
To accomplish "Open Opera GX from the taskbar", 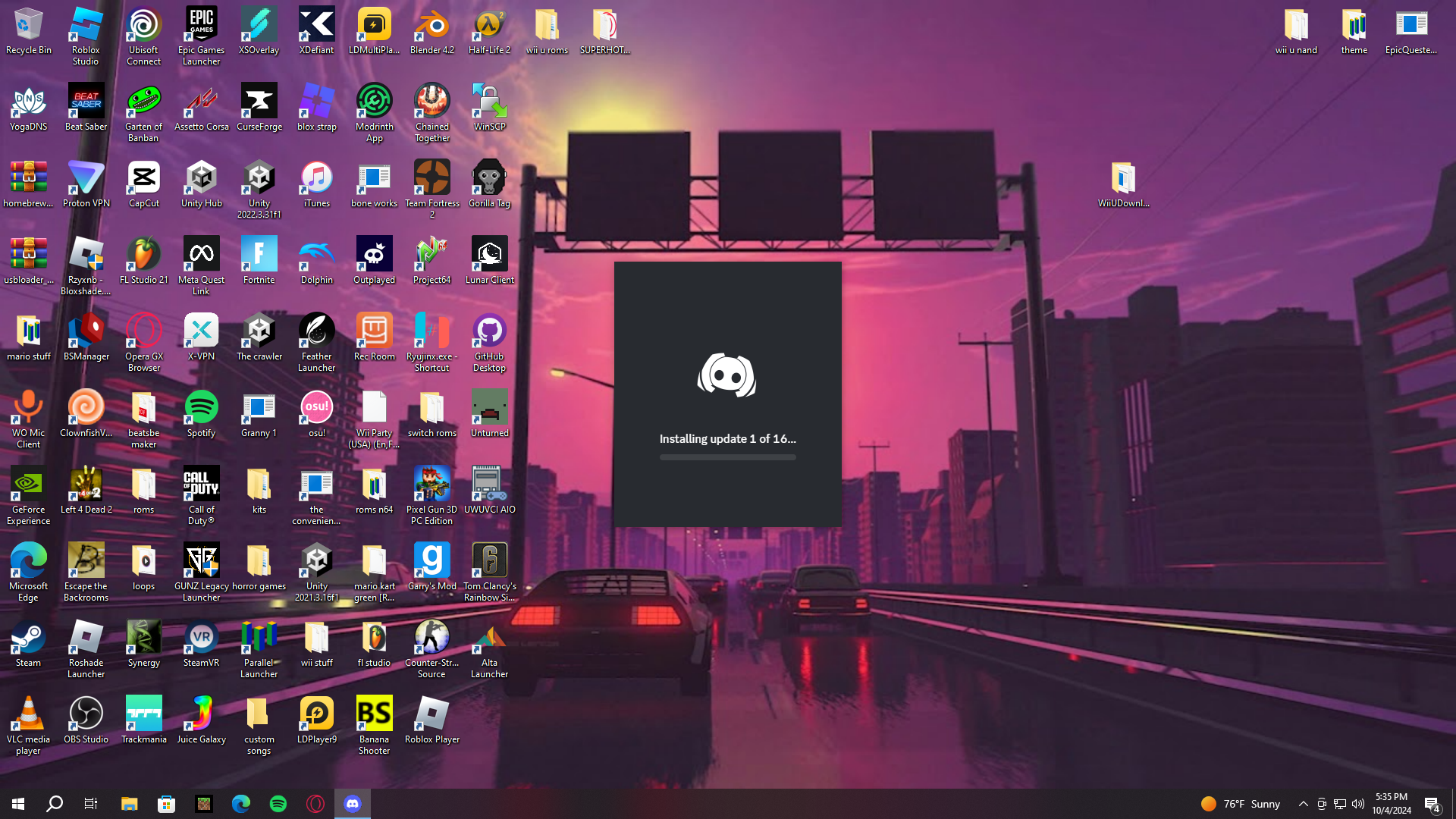I will 315,804.
